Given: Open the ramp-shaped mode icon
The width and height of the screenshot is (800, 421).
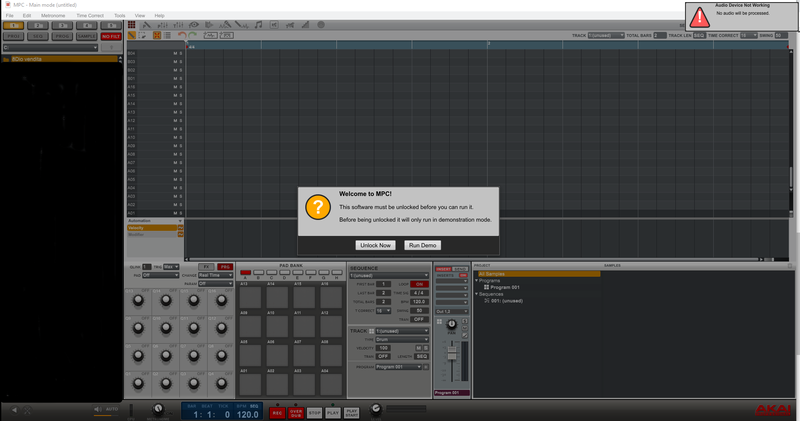Looking at the screenshot, I should 305,24.
